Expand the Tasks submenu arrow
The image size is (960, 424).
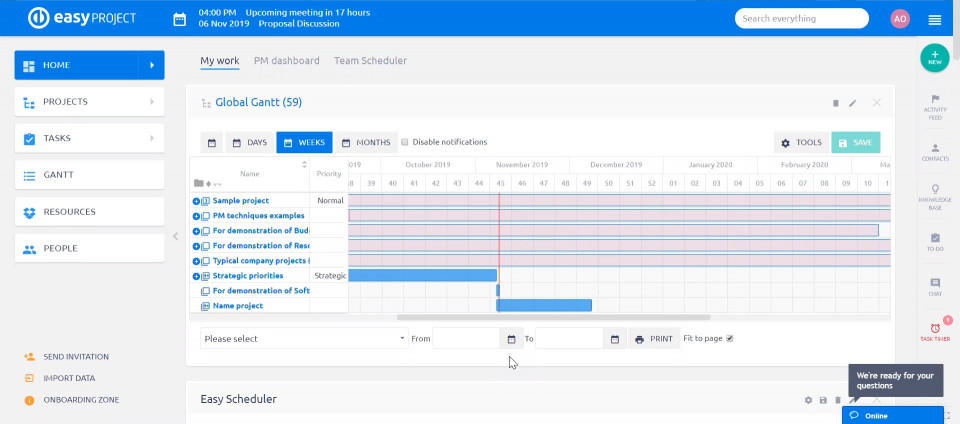(x=151, y=138)
